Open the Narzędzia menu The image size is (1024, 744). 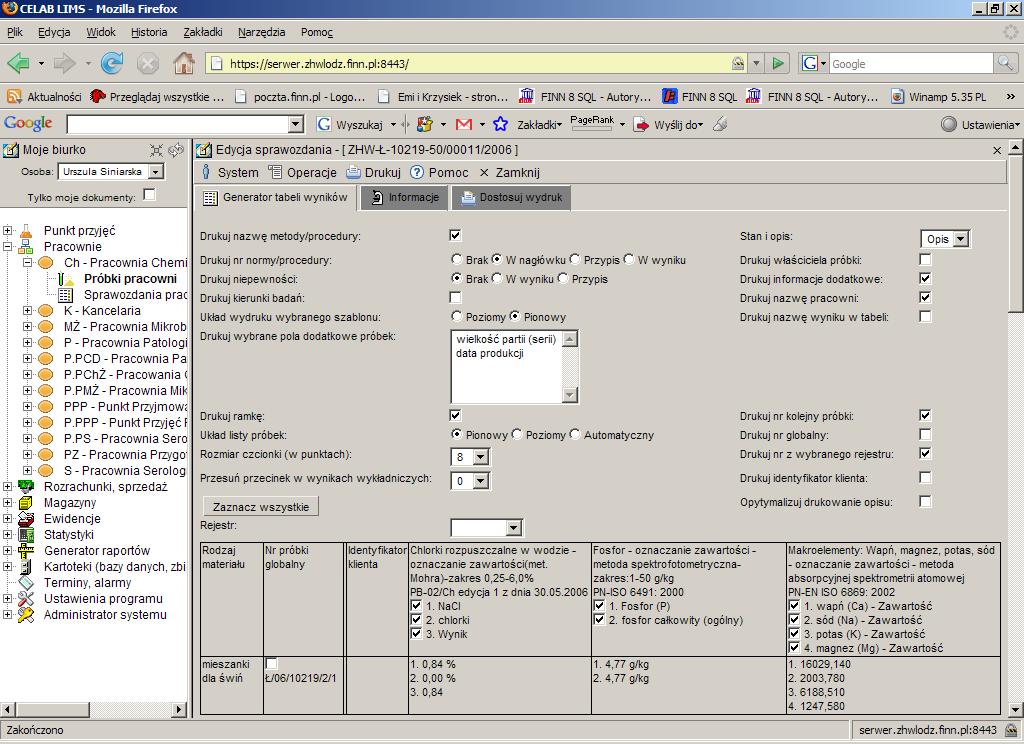tap(261, 32)
